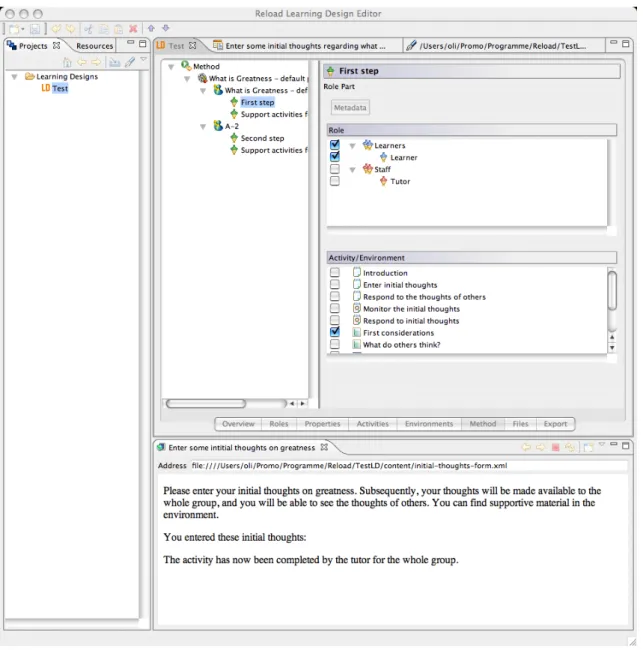Viewport: 643px width, 650px height.
Task: Switch to the Properties tab
Action: click(x=322, y=424)
